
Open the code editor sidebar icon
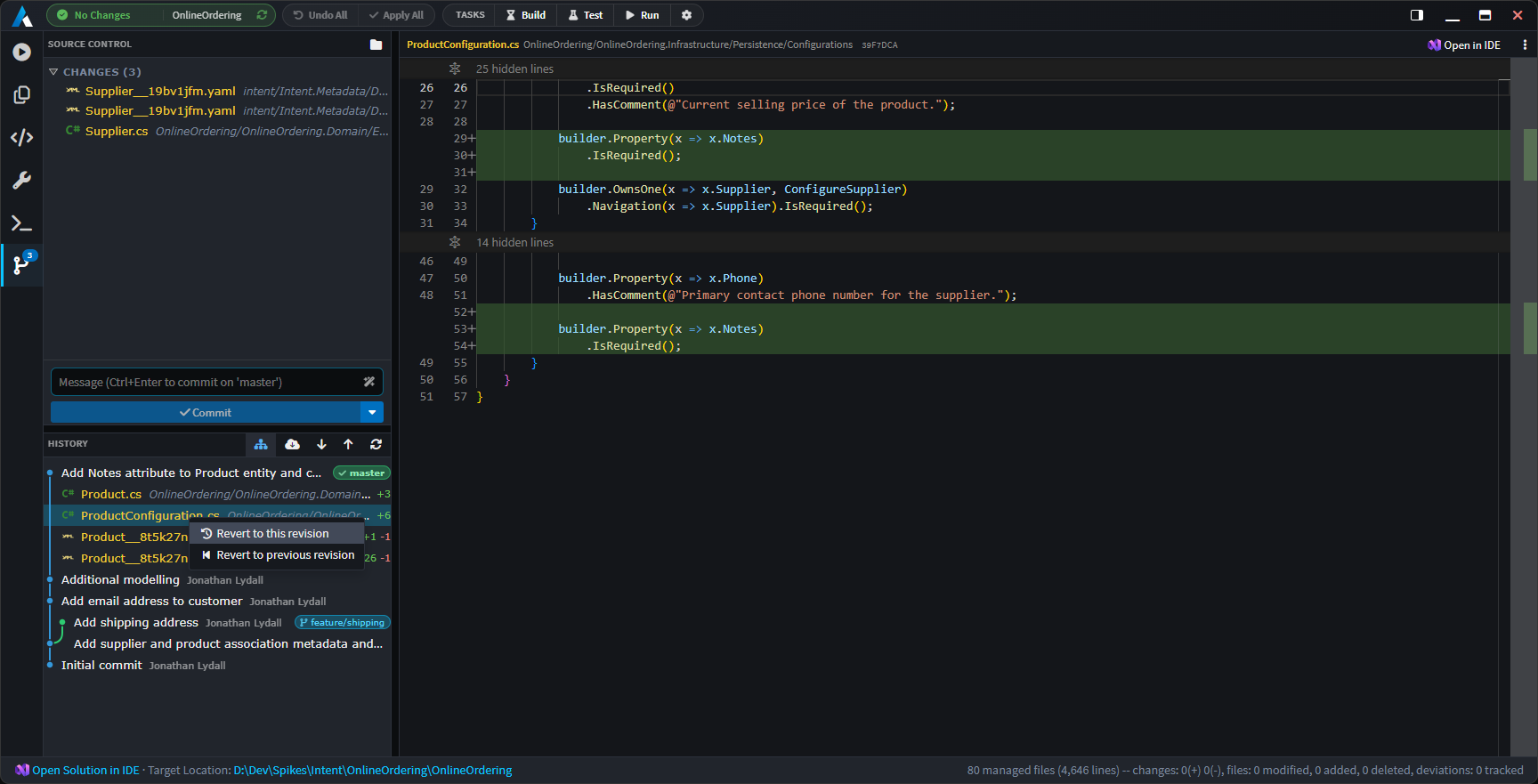pyautogui.click(x=21, y=138)
